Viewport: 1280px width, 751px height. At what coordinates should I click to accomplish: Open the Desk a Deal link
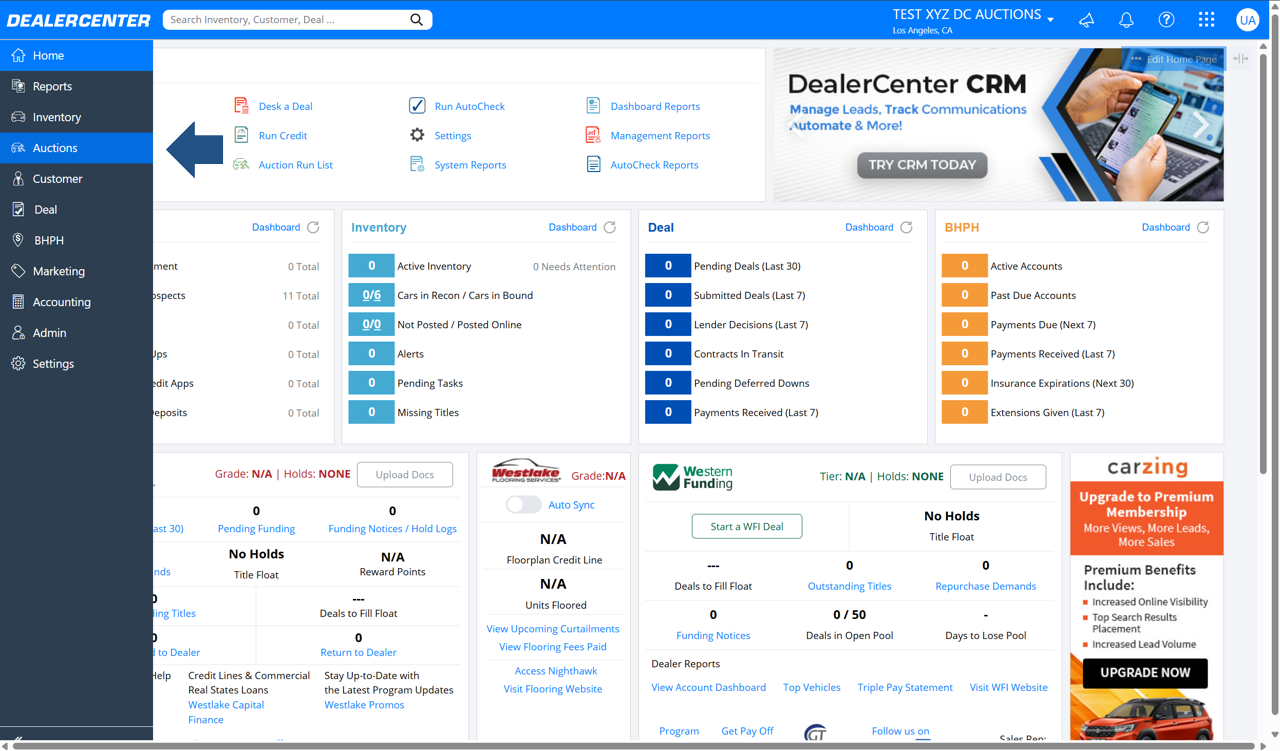coord(285,106)
